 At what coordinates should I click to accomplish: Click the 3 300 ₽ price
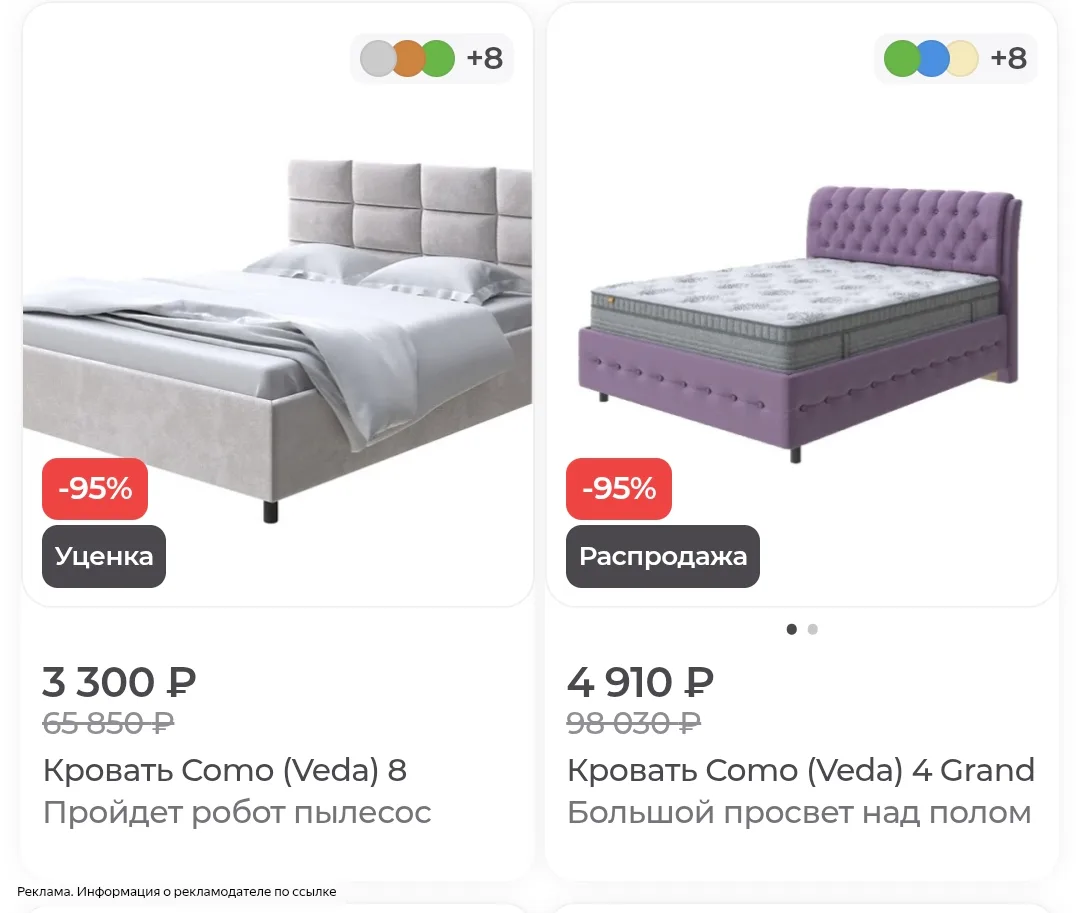click(x=119, y=682)
